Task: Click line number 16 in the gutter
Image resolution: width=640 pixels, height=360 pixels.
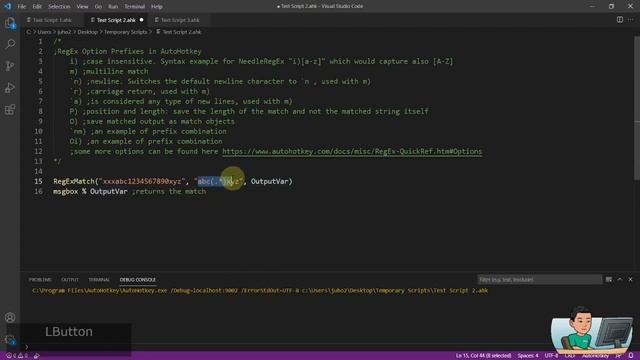Action: (x=38, y=191)
